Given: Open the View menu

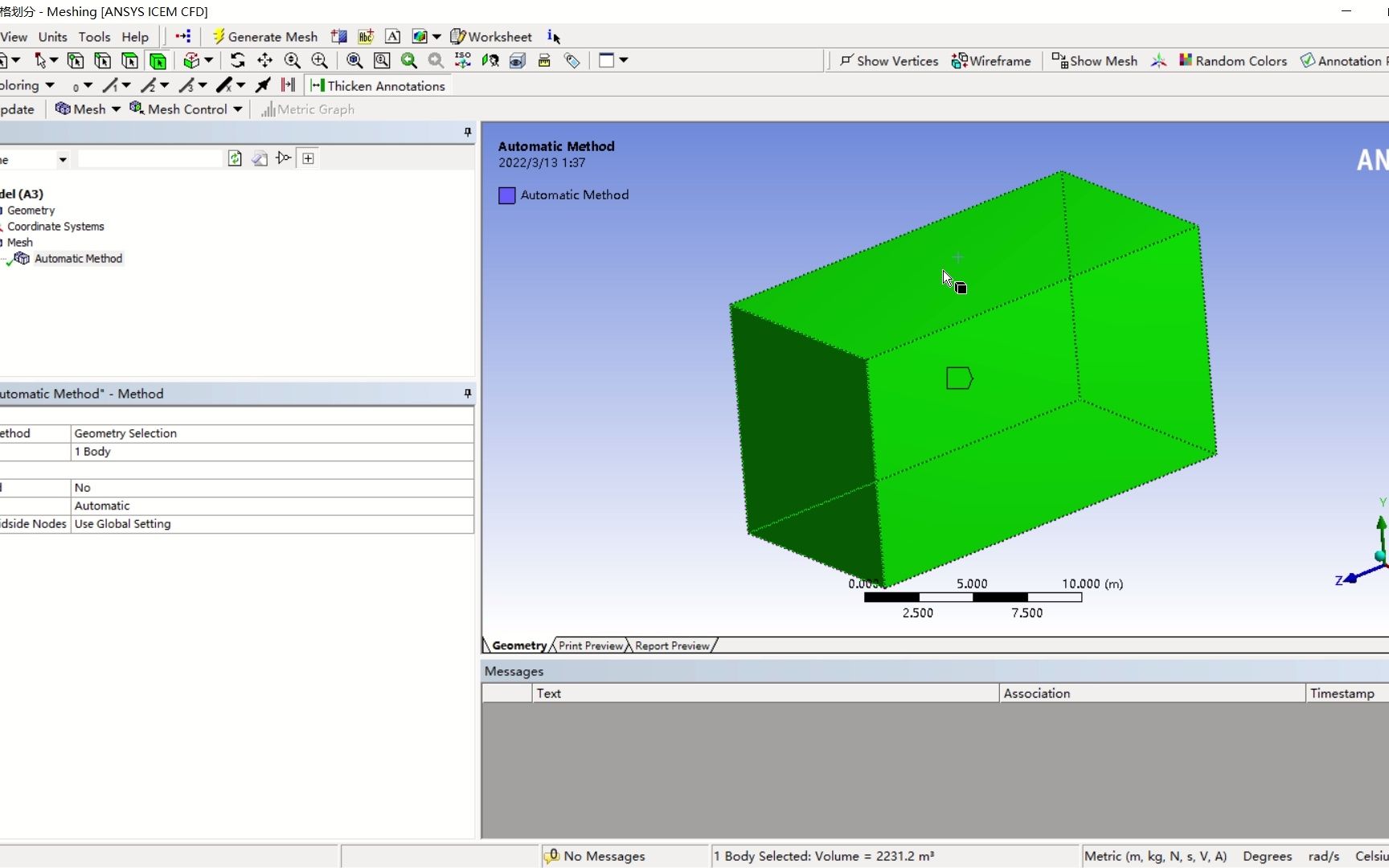Looking at the screenshot, I should [14, 36].
